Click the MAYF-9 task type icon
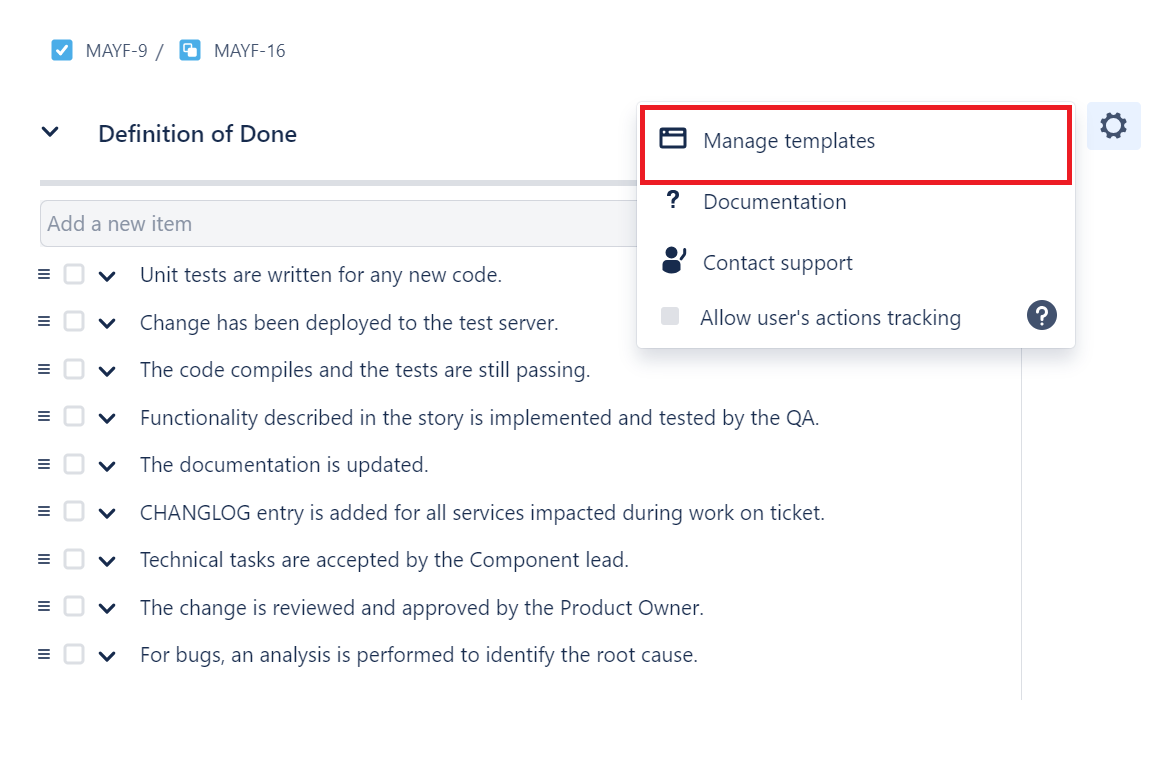 (x=62, y=50)
